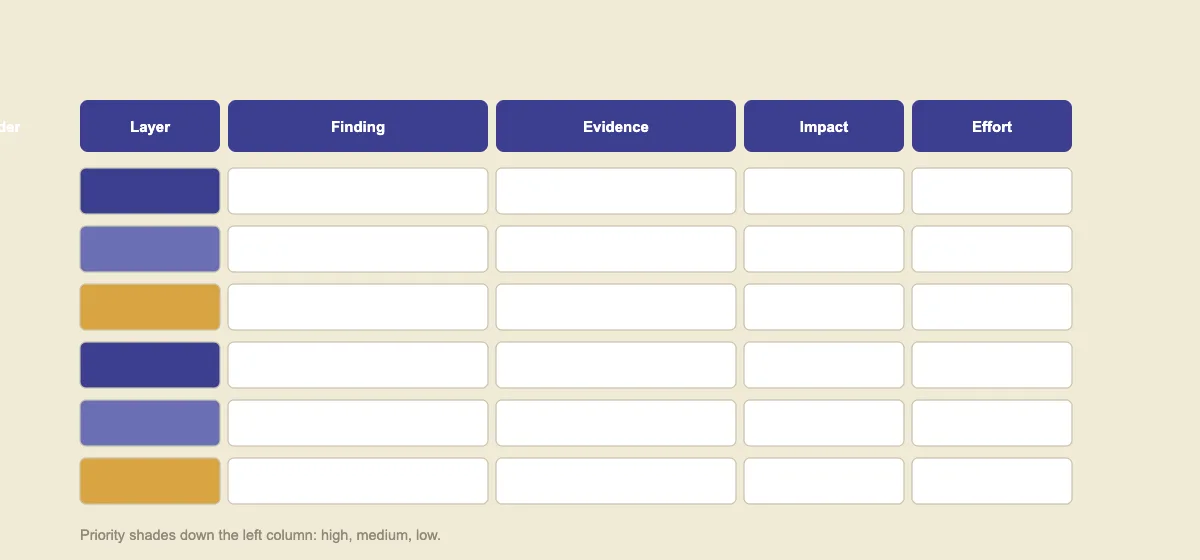The width and height of the screenshot is (1200, 560).
Task: Click the Finding column header
Action: click(x=358, y=126)
